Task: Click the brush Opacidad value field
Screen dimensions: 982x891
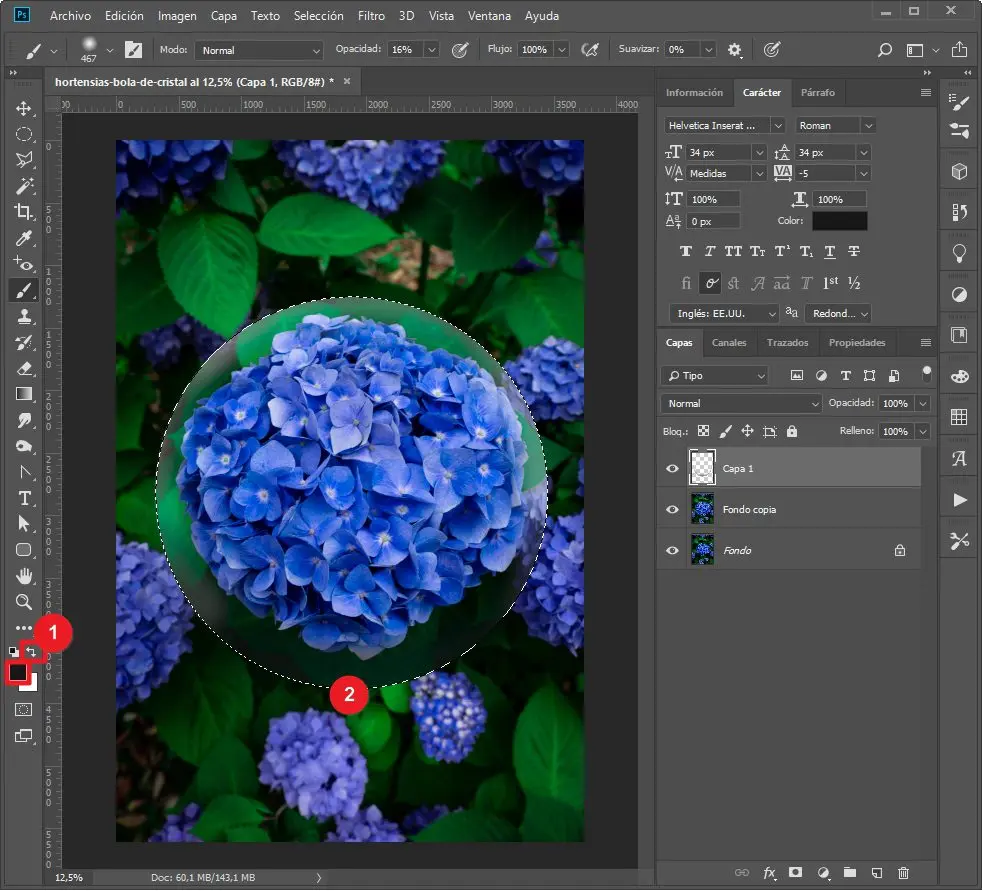Action: pyautogui.click(x=404, y=50)
